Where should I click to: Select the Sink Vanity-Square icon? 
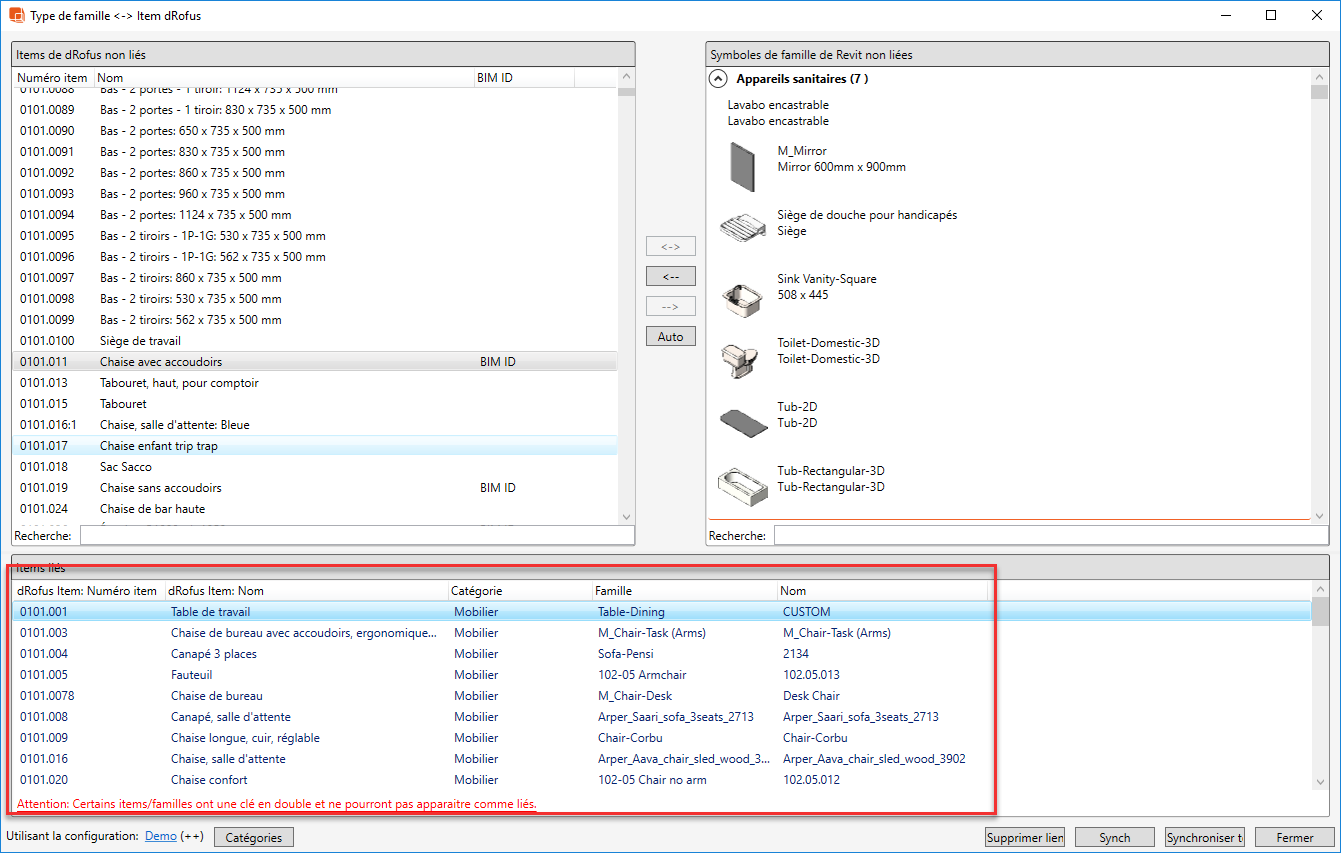(743, 294)
